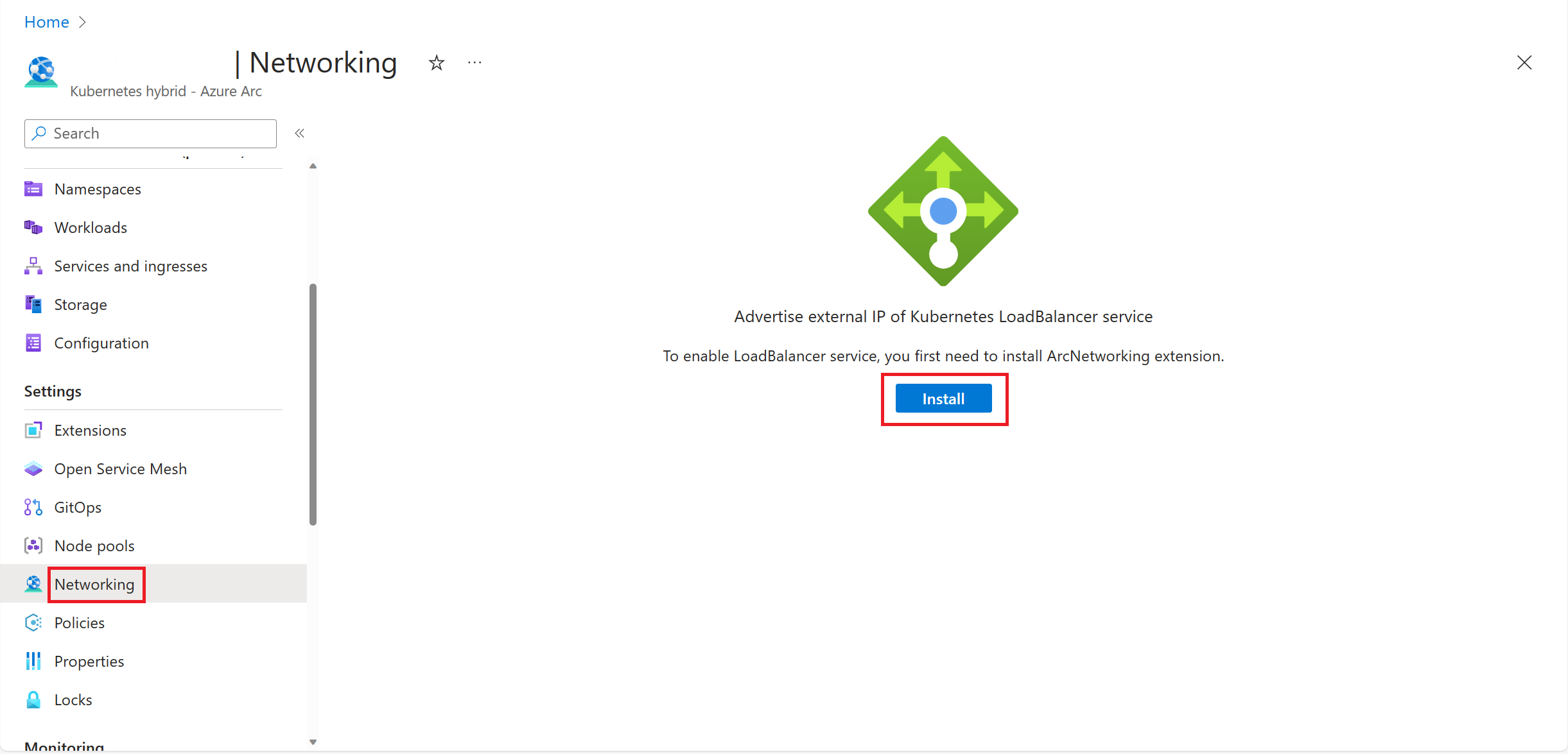The image size is (1568, 754).
Task: Click the Locks padlock icon
Action: (x=33, y=700)
